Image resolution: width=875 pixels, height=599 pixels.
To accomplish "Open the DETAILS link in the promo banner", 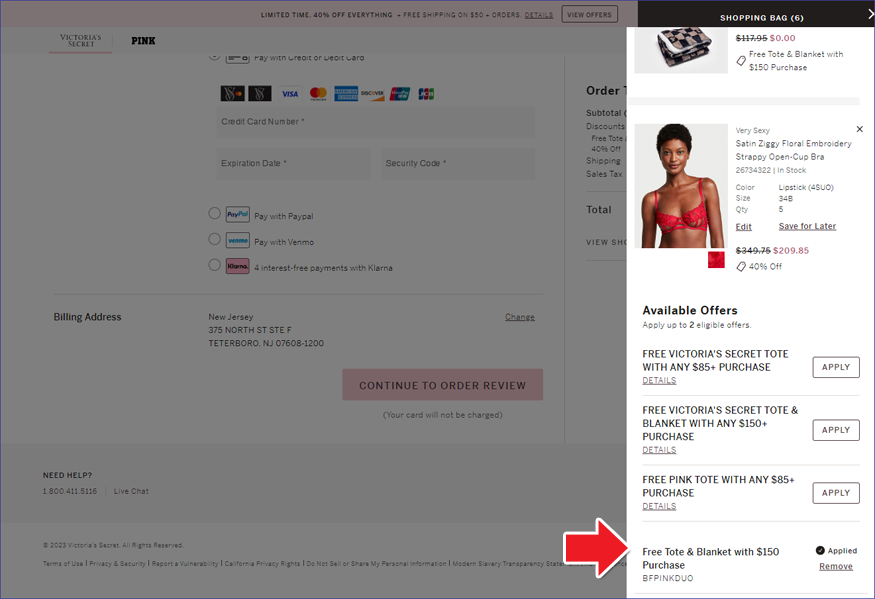I will [539, 15].
